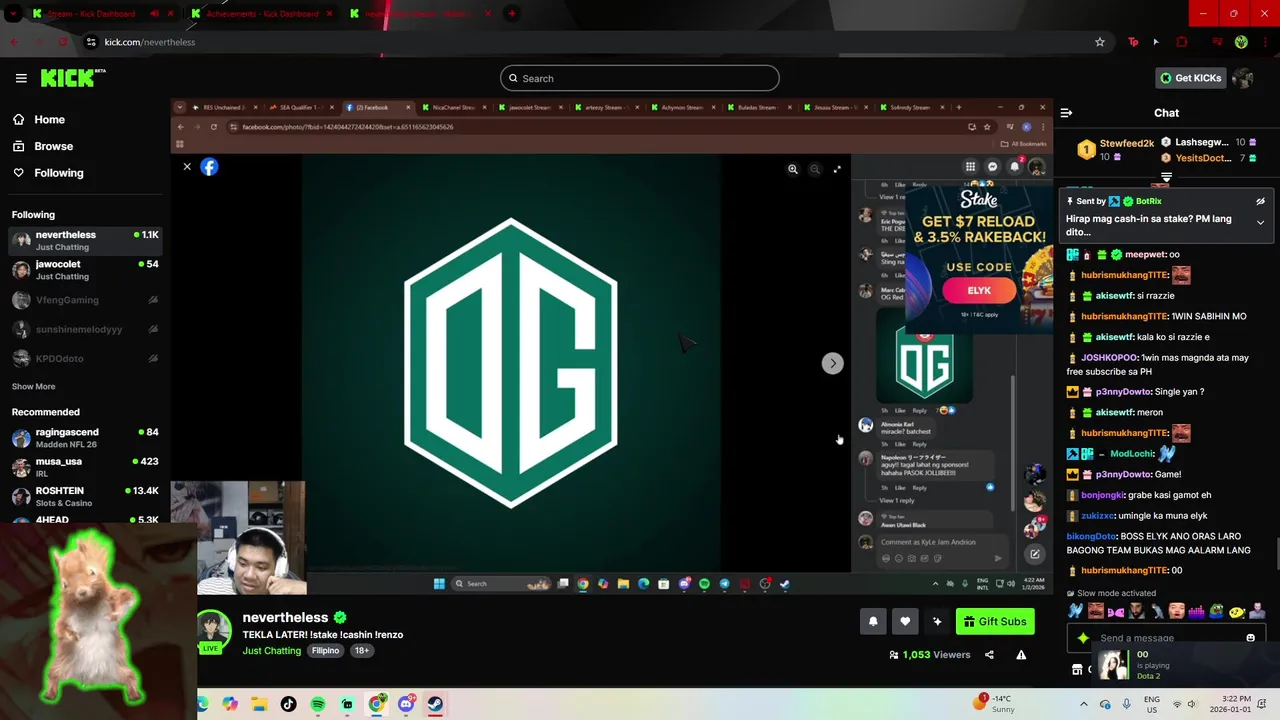Reload the page
Screen dimensions: 1280x720
(x=63, y=42)
